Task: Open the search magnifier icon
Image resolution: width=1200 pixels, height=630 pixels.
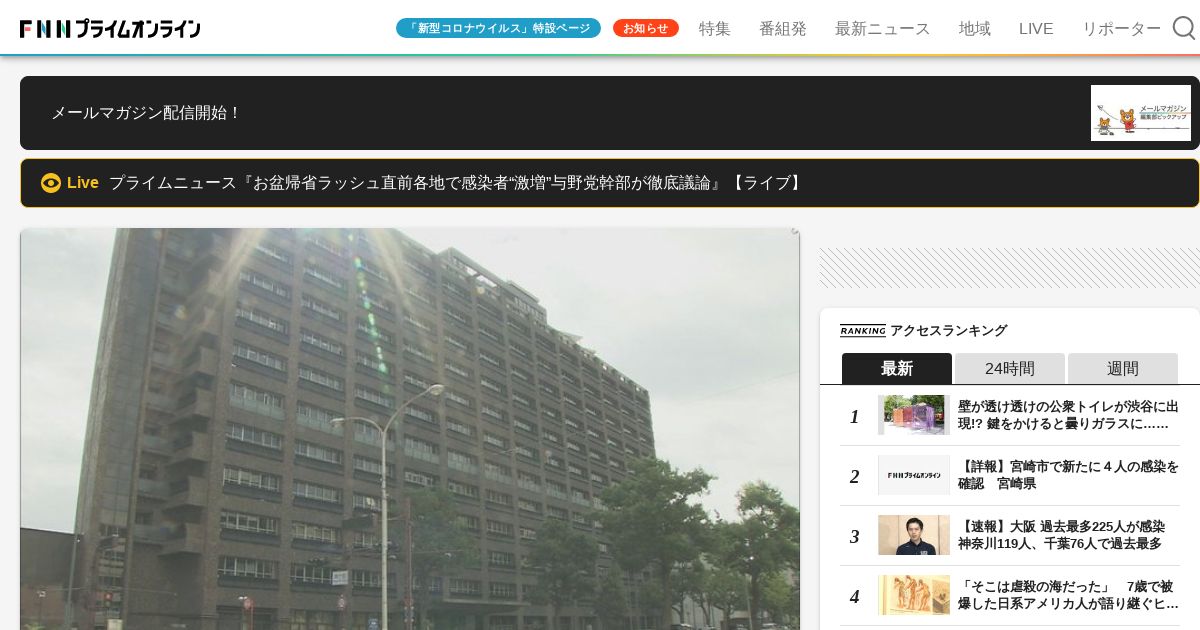Action: pyautogui.click(x=1184, y=28)
